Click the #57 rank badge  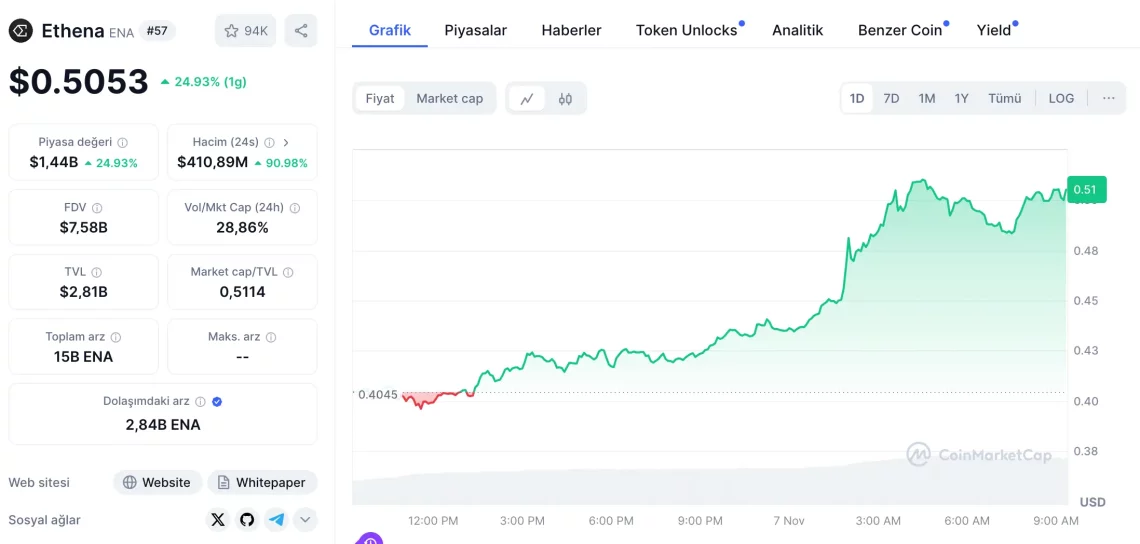[157, 31]
